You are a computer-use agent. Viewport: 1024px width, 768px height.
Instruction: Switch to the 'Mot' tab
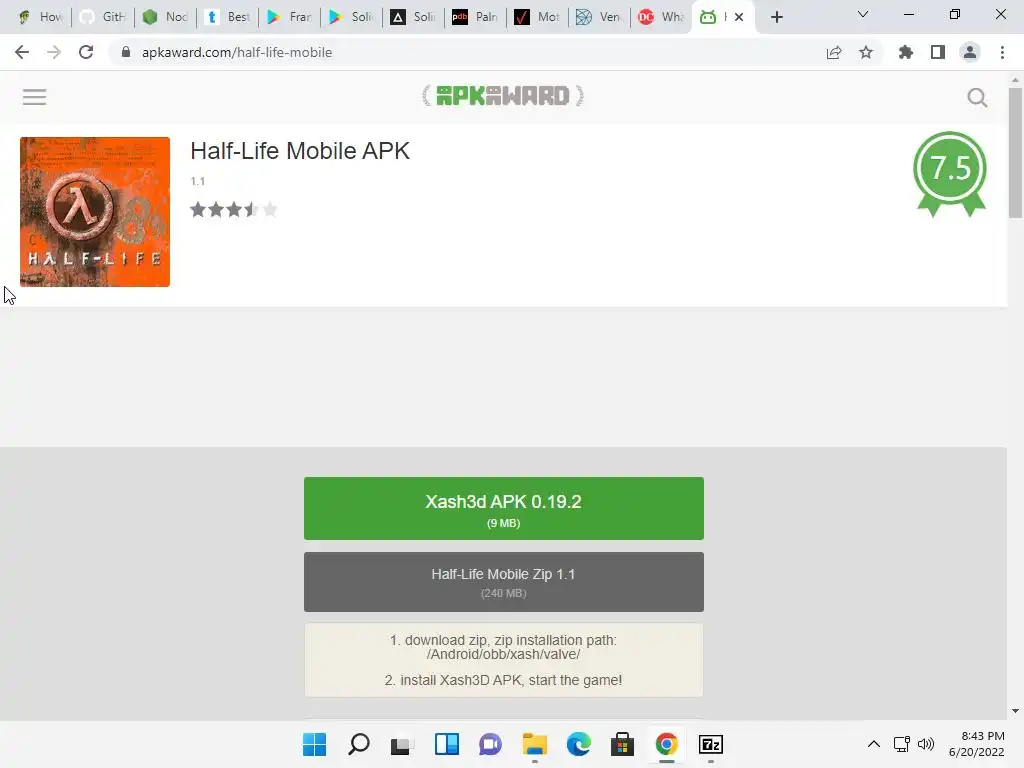(538, 17)
